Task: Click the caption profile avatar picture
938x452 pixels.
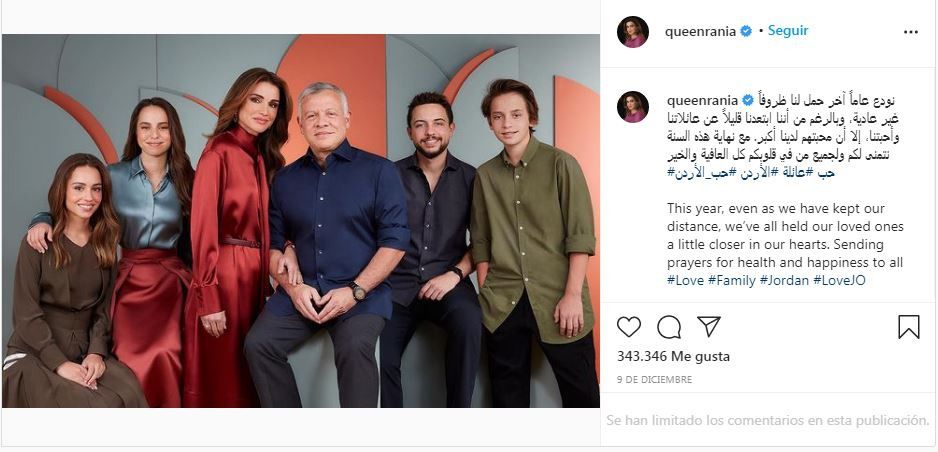Action: [x=632, y=107]
